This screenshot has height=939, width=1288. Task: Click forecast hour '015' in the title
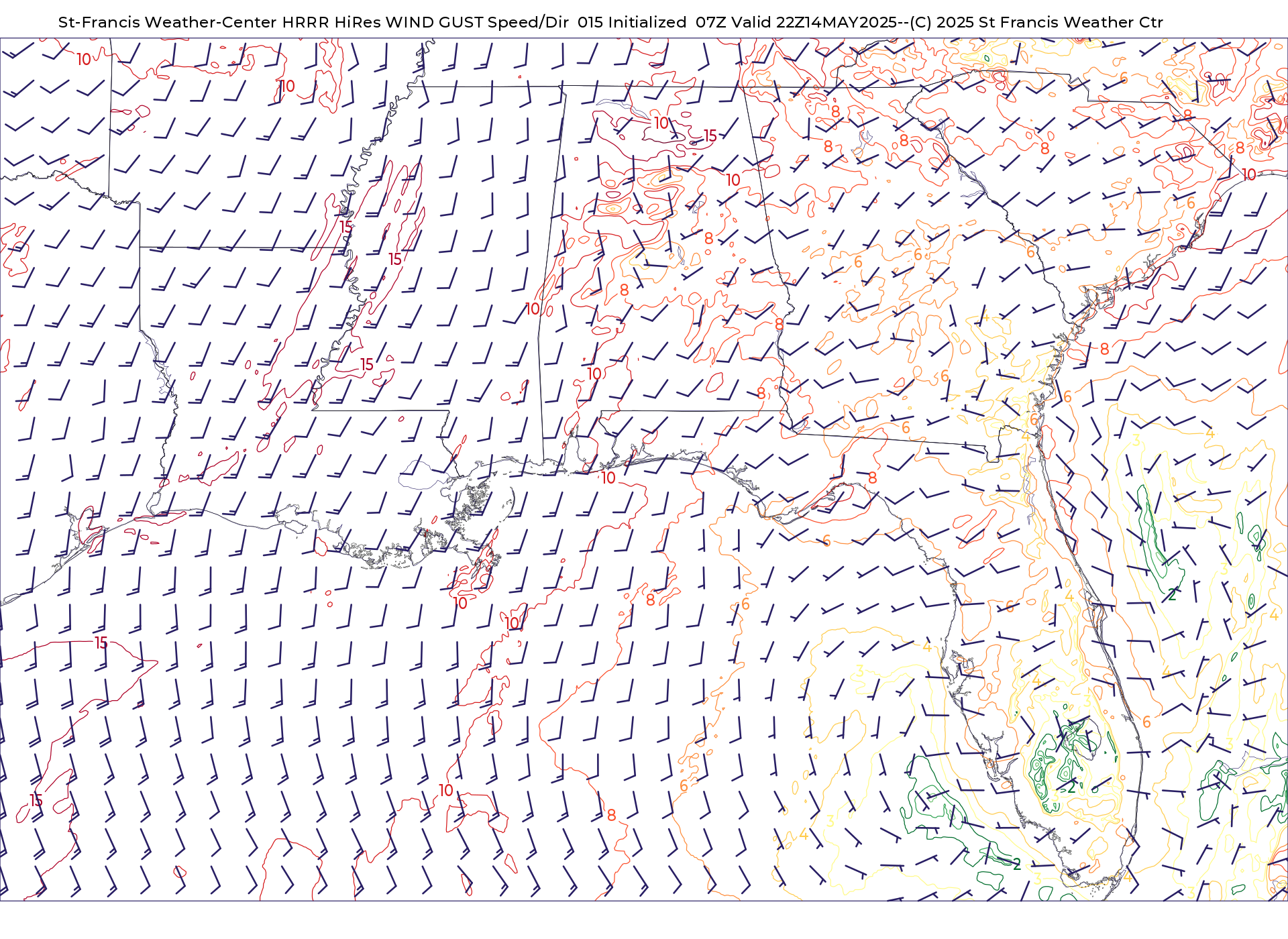point(590,22)
